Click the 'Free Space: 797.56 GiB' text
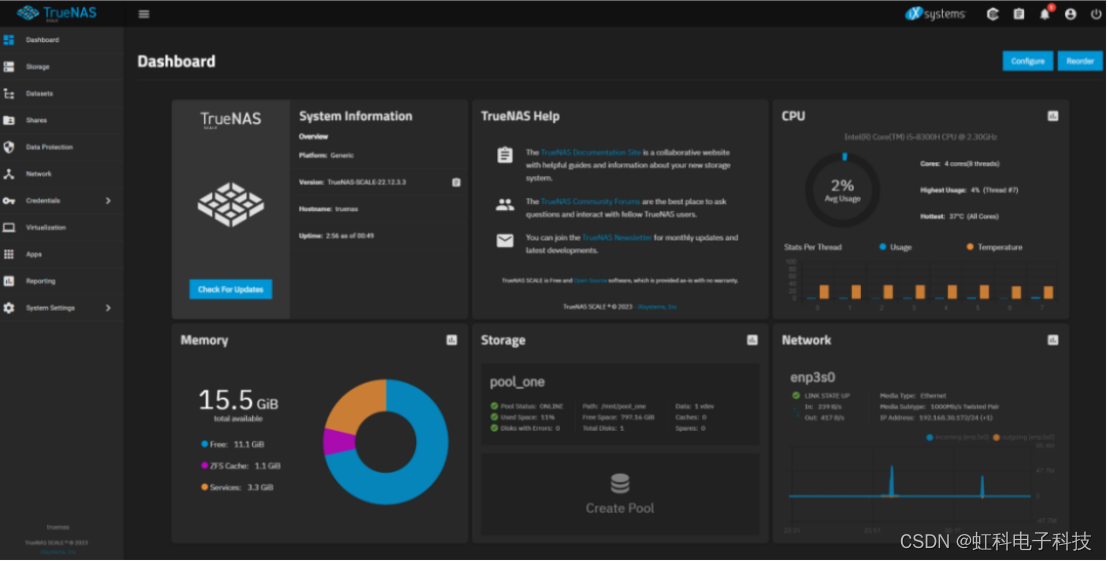1108x561 pixels. pos(618,417)
